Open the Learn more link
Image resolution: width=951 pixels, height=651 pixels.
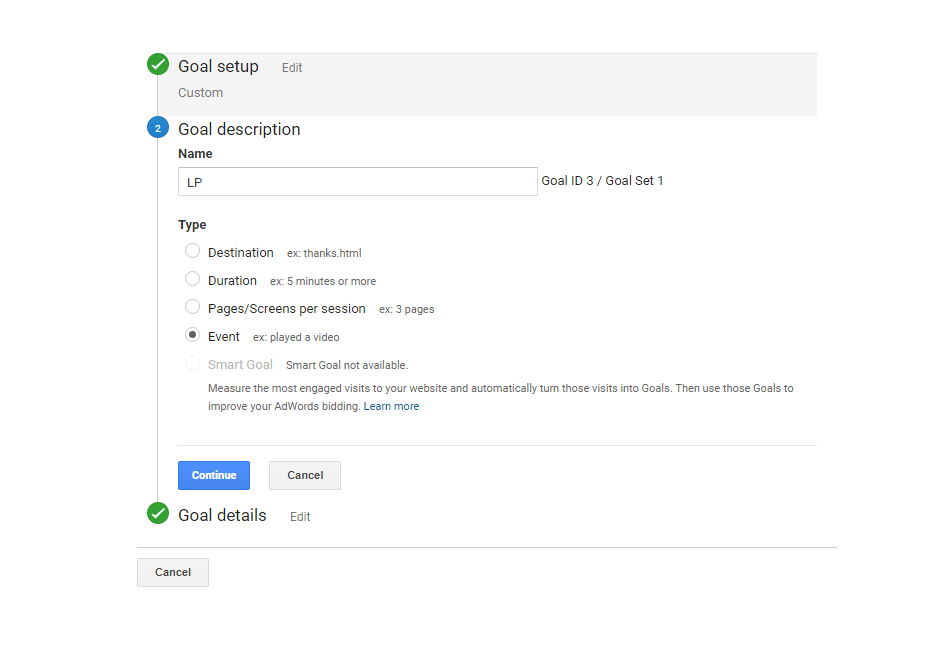pos(391,406)
